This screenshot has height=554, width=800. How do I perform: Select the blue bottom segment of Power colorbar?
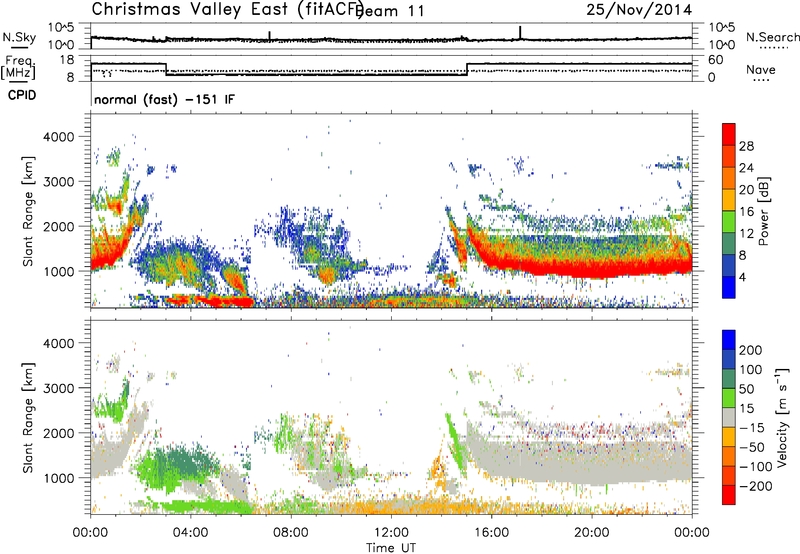[729, 288]
